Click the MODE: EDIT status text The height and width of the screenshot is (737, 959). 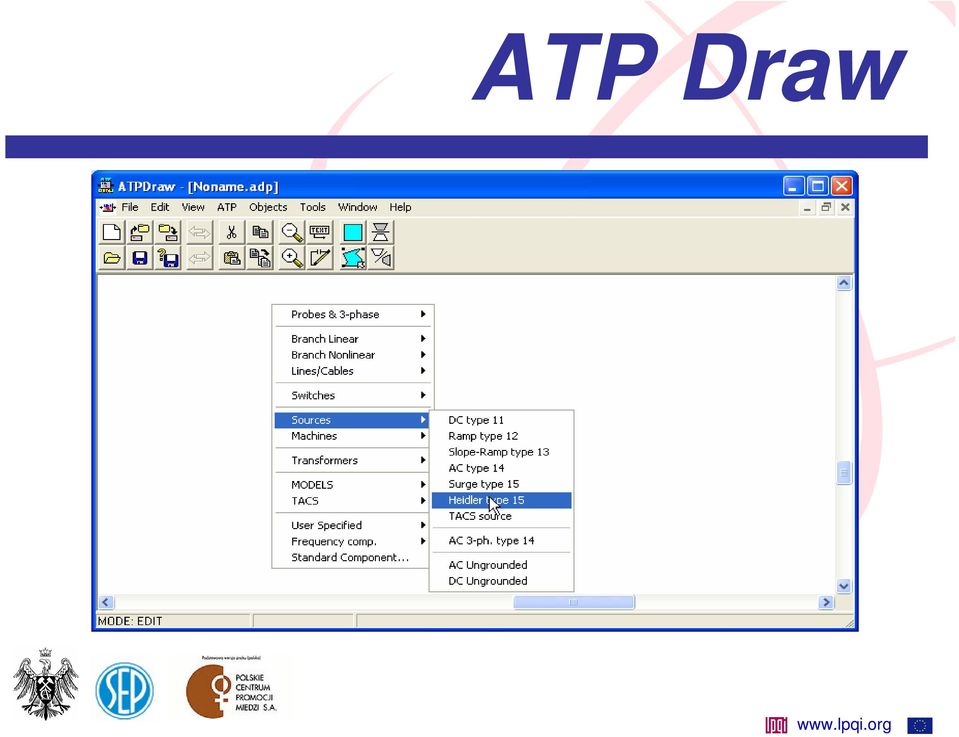pos(130,621)
